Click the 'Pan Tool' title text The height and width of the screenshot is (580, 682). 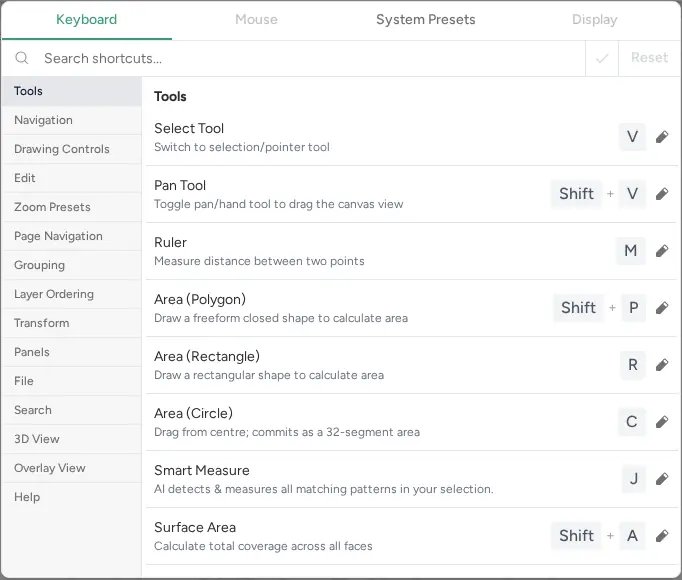tap(180, 185)
